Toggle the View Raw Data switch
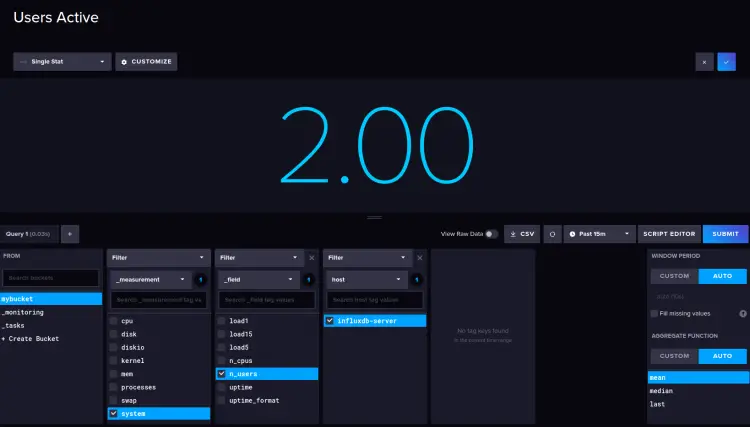The width and height of the screenshot is (750, 427). pyautogui.click(x=491, y=234)
